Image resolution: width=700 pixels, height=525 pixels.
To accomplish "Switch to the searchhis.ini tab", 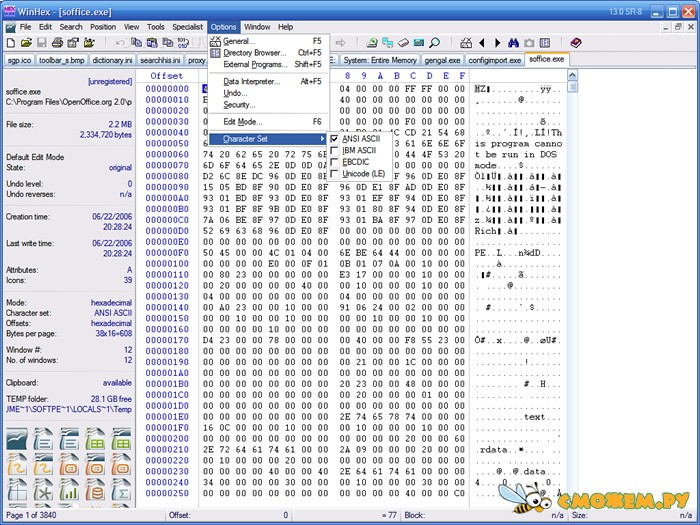I will coord(160,60).
